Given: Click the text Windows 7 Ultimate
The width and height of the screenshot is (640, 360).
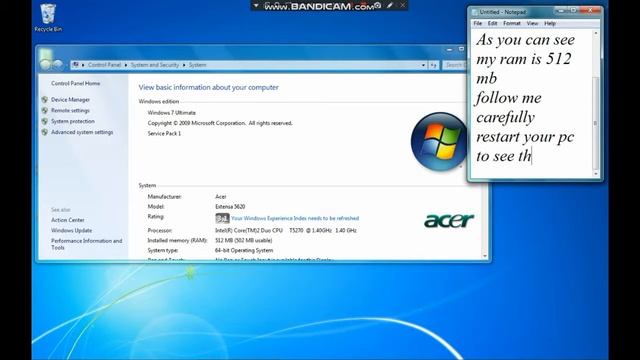Looking at the screenshot, I should coord(171,113).
